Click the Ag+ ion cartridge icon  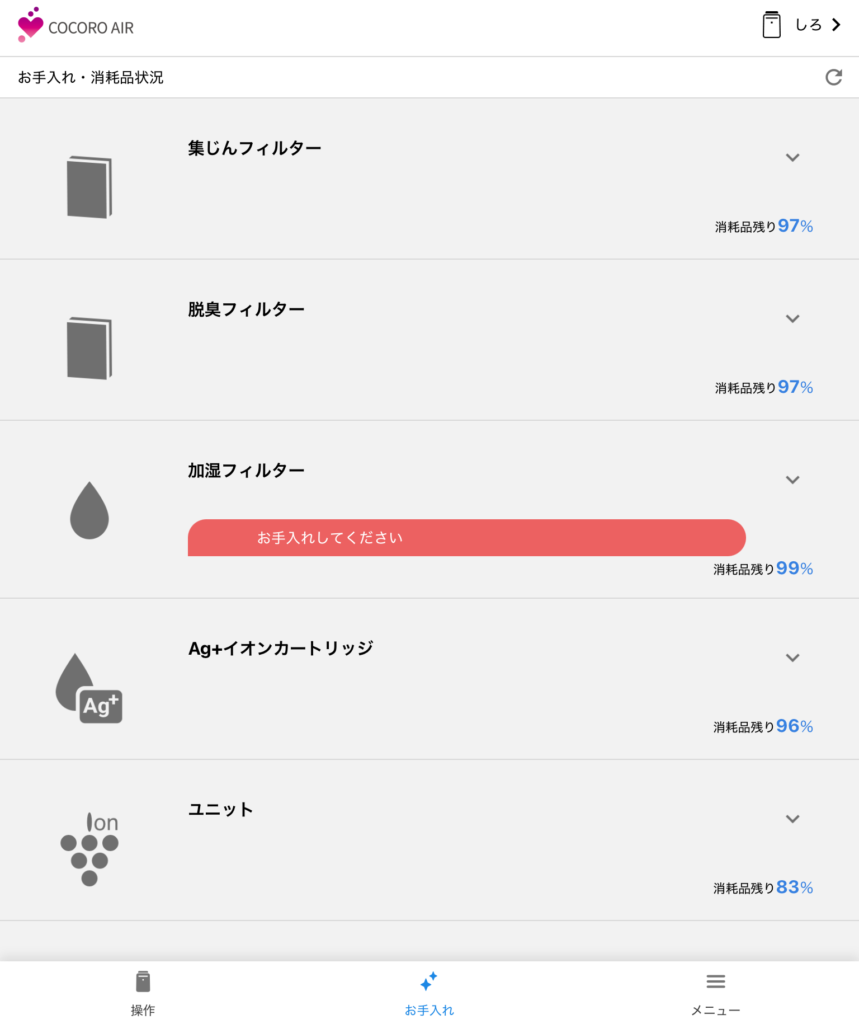pos(89,688)
